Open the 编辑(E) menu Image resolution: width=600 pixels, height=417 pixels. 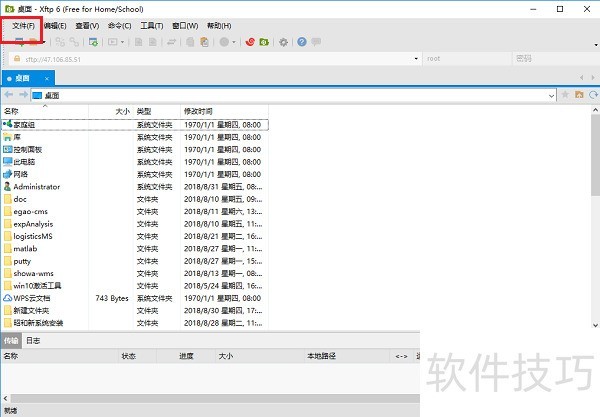pyautogui.click(x=55, y=26)
